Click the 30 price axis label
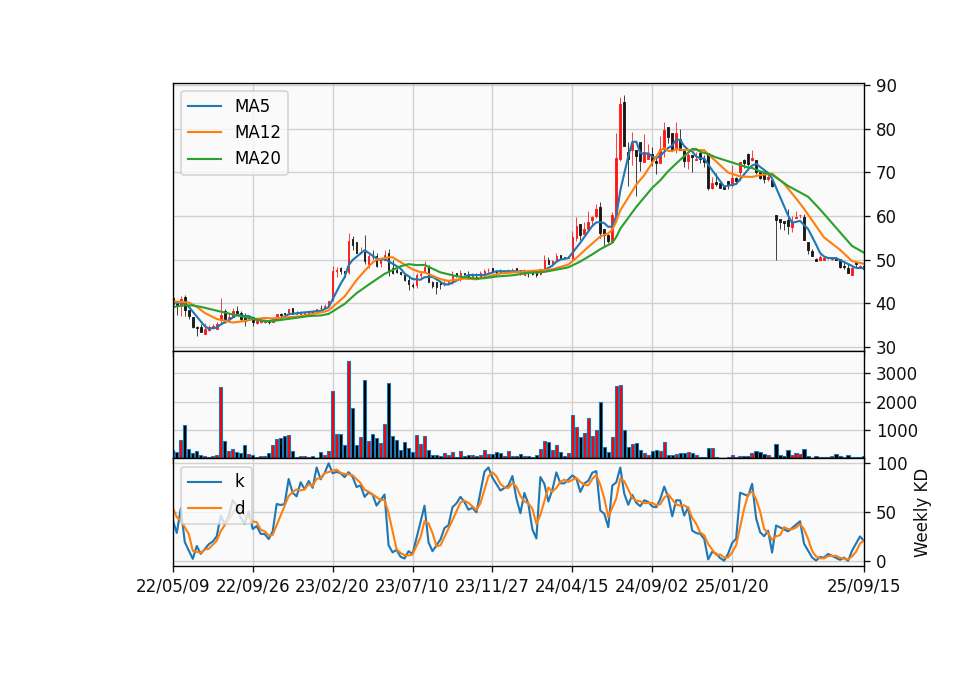960x690 pixels. (886, 348)
